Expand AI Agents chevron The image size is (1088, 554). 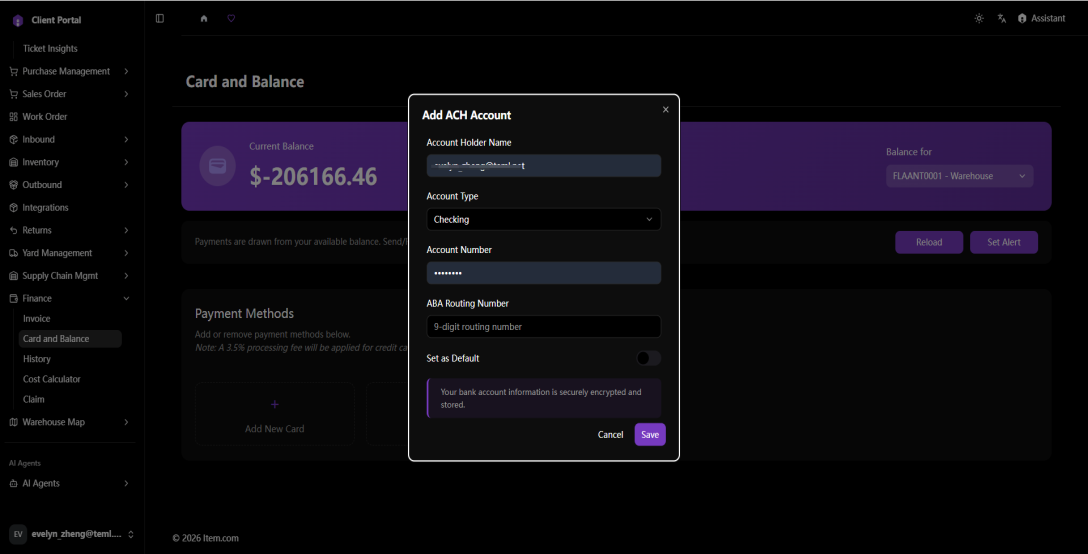pyautogui.click(x=126, y=483)
